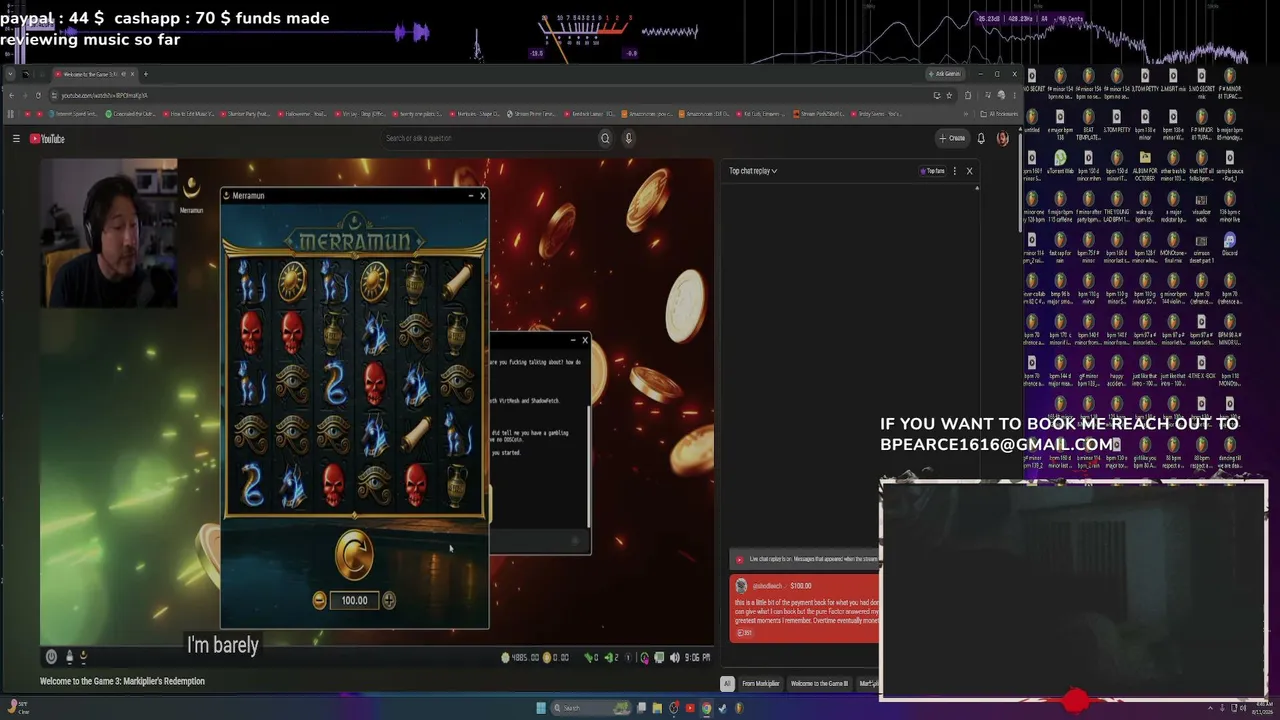
Task: Click the gold coin balance reading 4885.00
Action: click(520, 657)
